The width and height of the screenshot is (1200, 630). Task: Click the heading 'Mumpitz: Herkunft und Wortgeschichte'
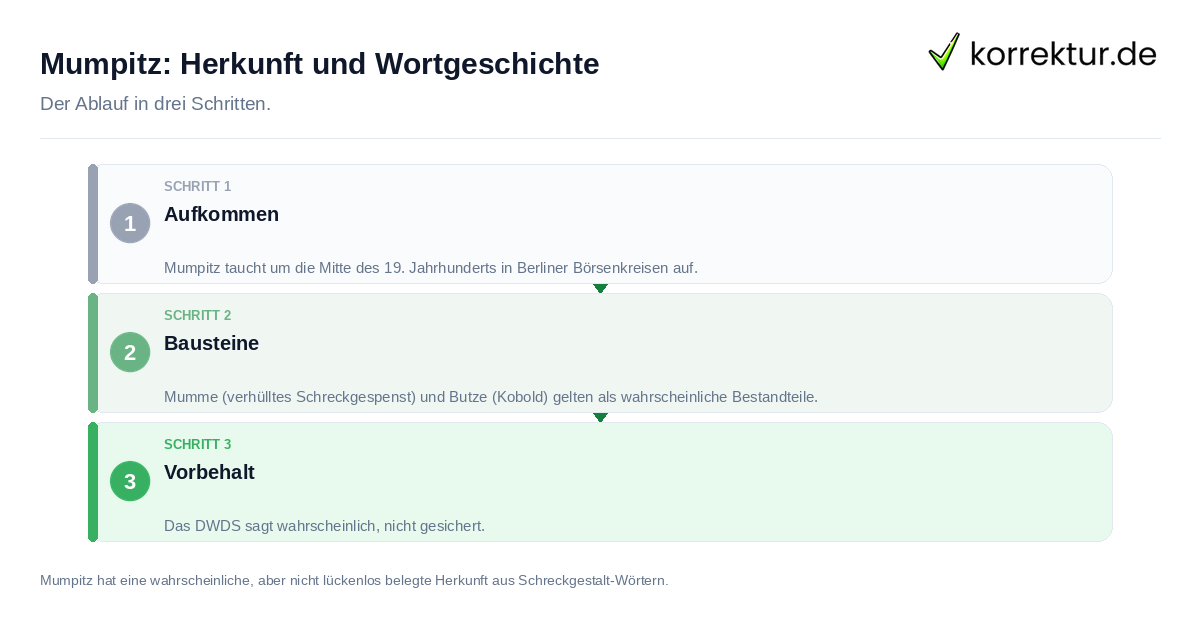(320, 64)
